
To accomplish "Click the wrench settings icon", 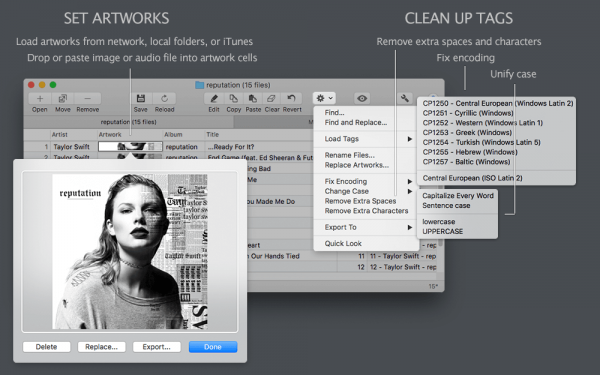I will pyautogui.click(x=404, y=98).
